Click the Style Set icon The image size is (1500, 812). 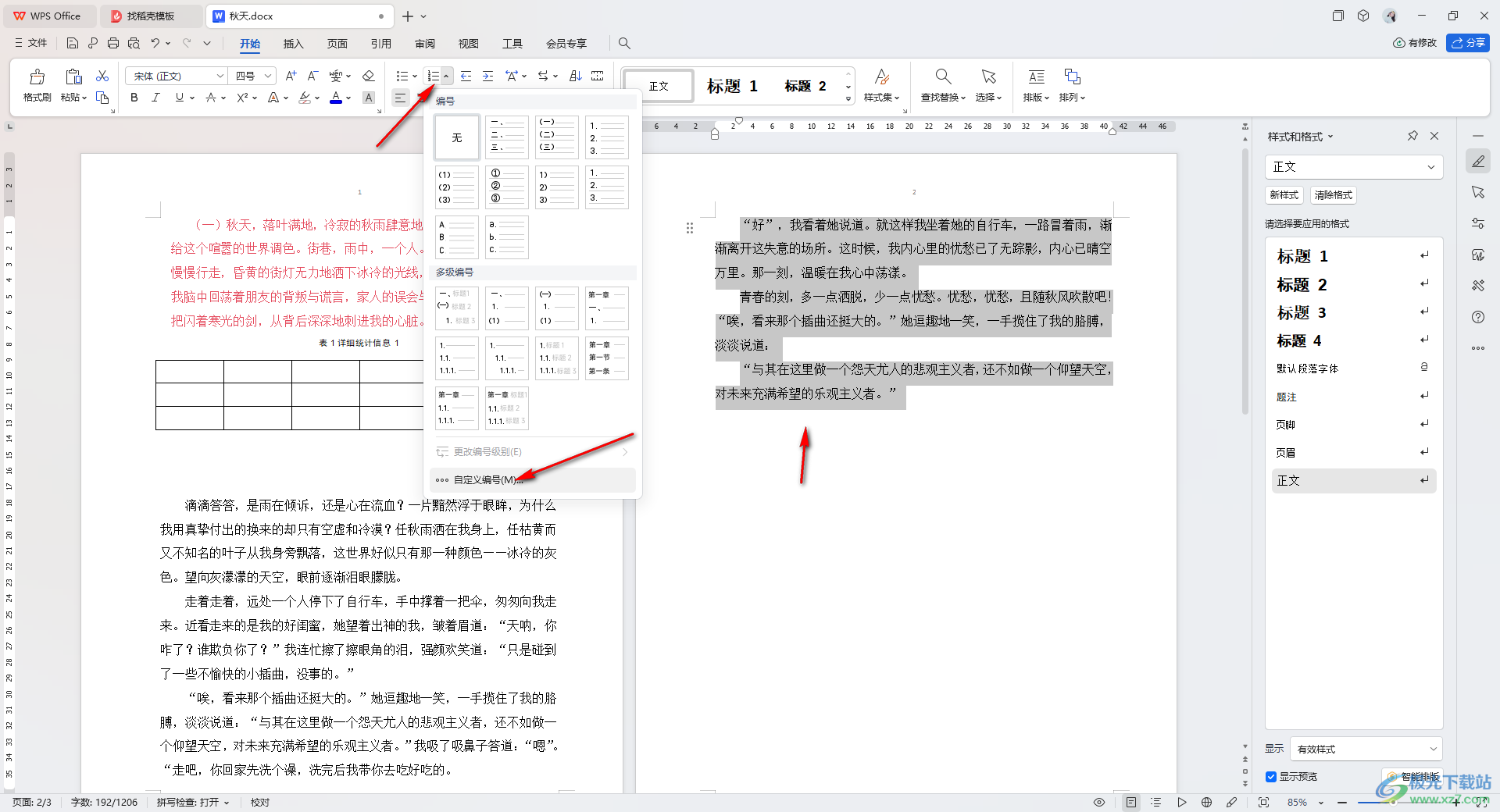pyautogui.click(x=881, y=77)
